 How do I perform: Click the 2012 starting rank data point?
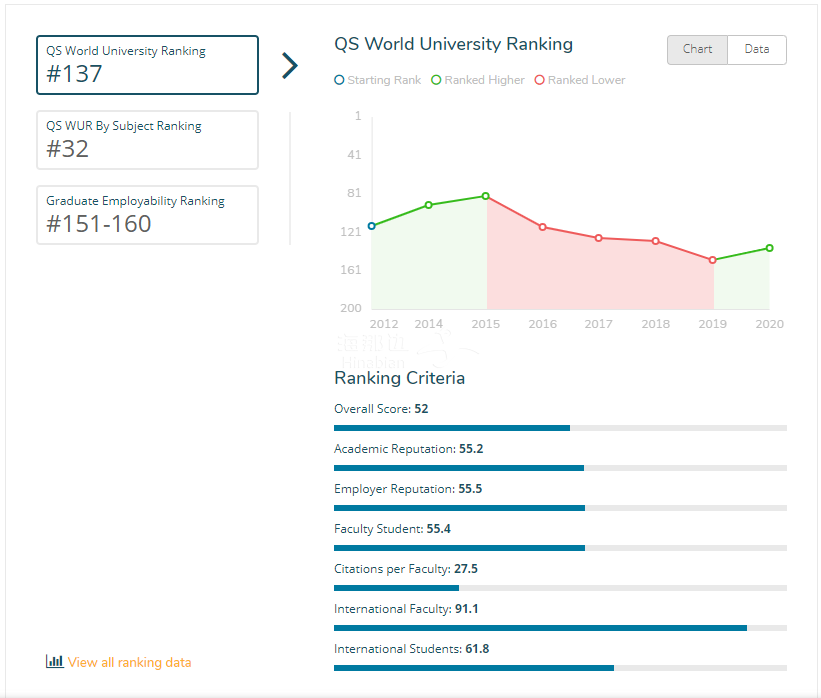click(x=372, y=226)
